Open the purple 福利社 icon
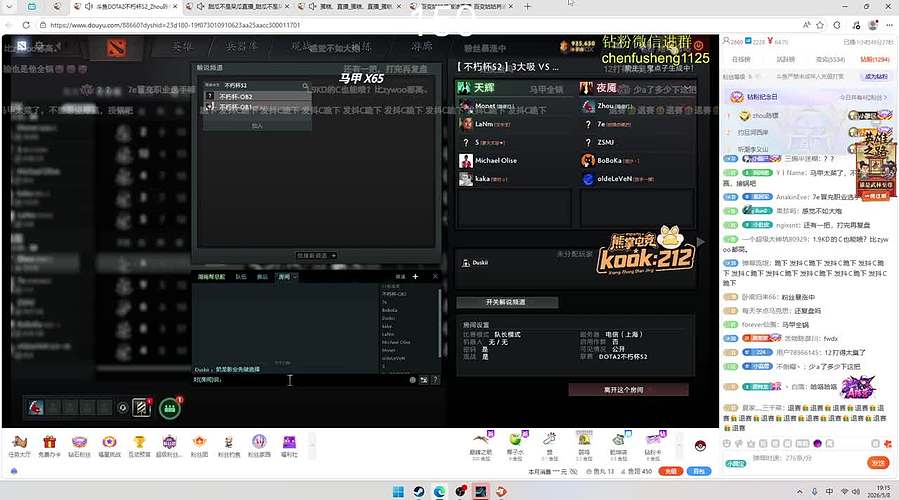This screenshot has width=899, height=500. coord(289,446)
